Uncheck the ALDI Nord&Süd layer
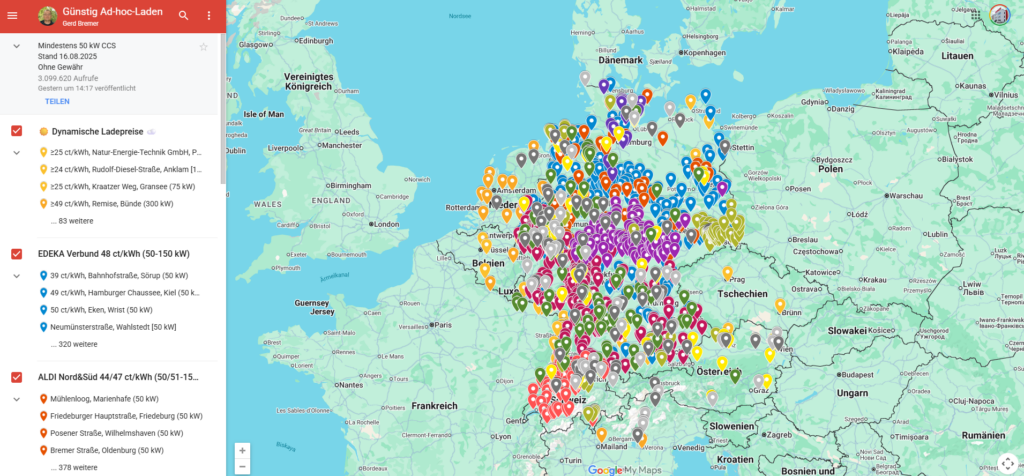Screen dimensions: 1024x476 16,377
